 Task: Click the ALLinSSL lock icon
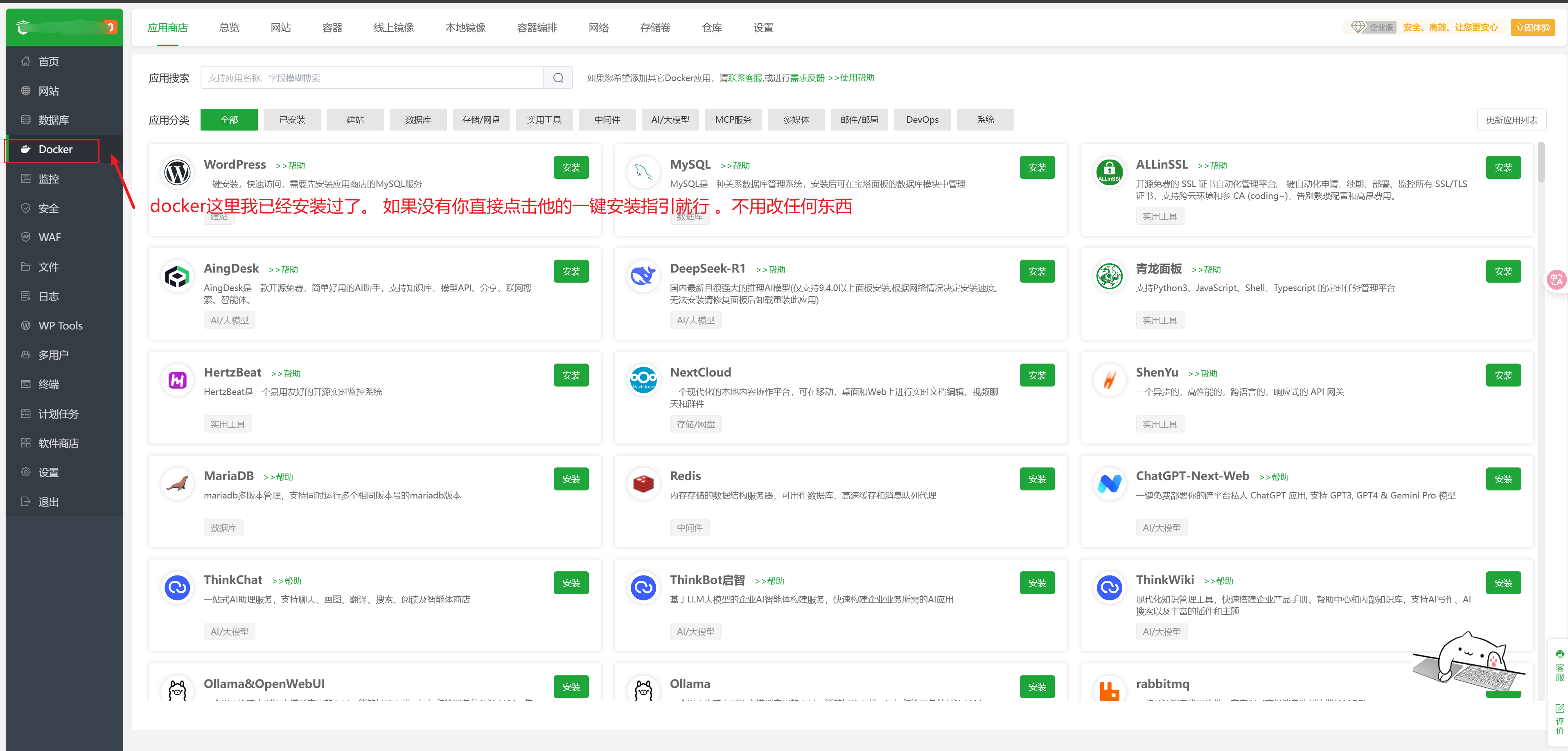[1109, 172]
